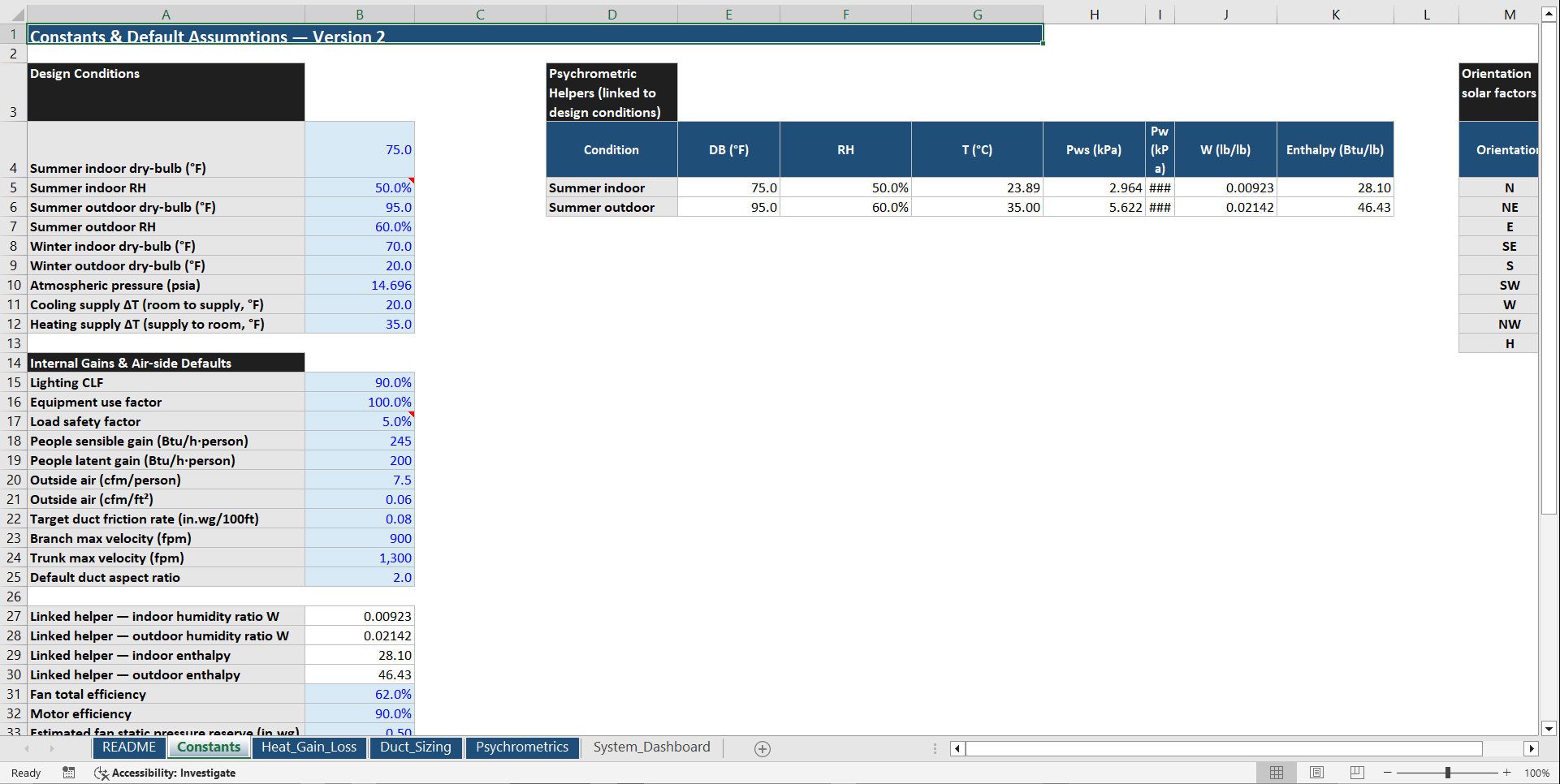Start macro recording from the status bar
This screenshot has height=784, width=1560.
tap(68, 772)
